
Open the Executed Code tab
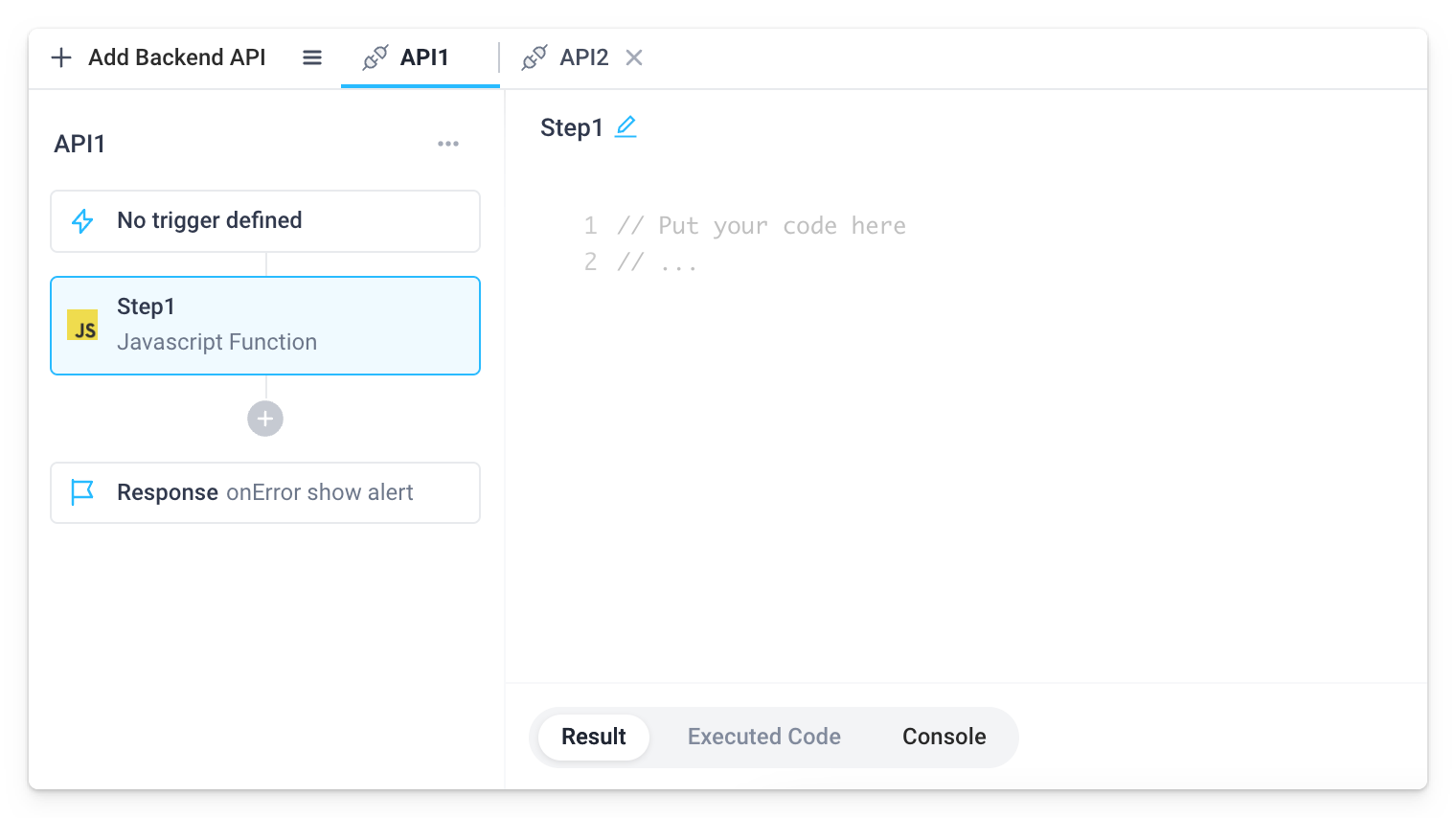pyautogui.click(x=762, y=737)
